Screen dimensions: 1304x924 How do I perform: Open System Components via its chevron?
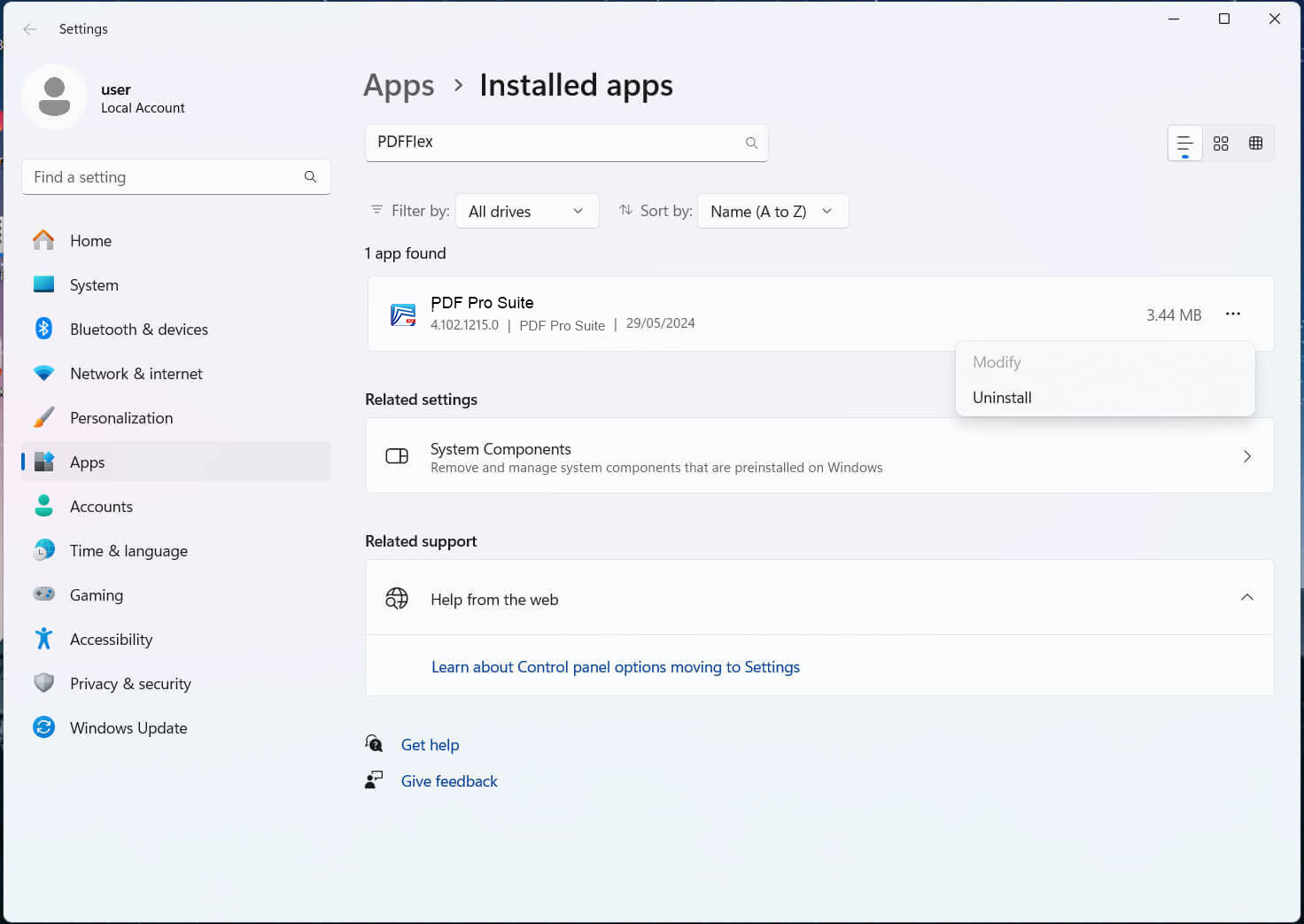click(1246, 456)
